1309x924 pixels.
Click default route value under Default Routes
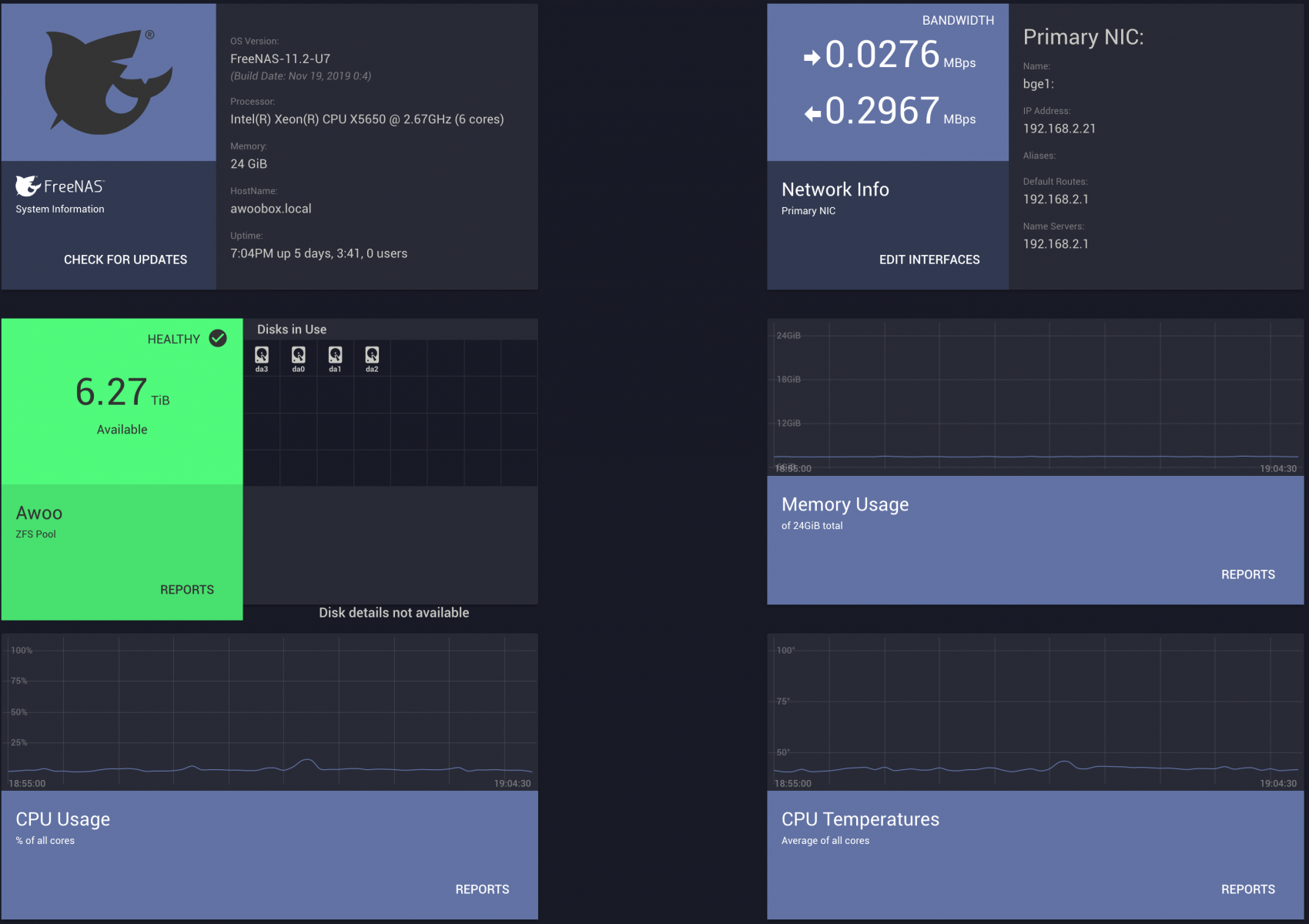1056,199
